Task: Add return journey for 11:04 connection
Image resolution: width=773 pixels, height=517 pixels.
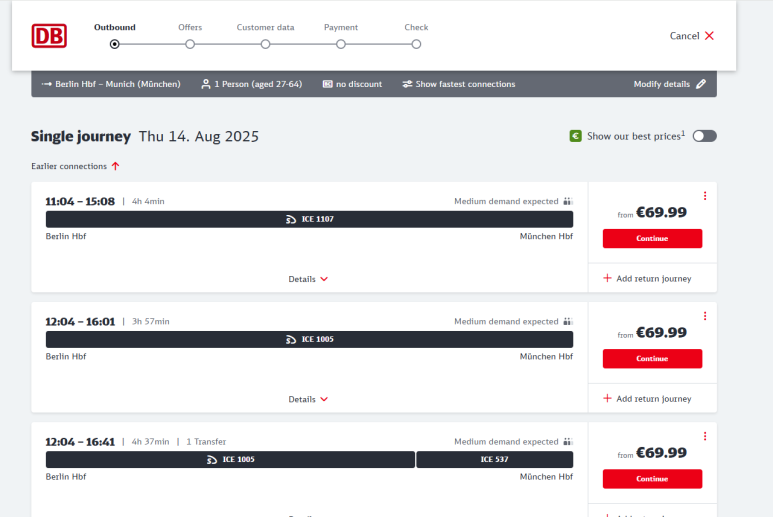Action: [x=654, y=278]
